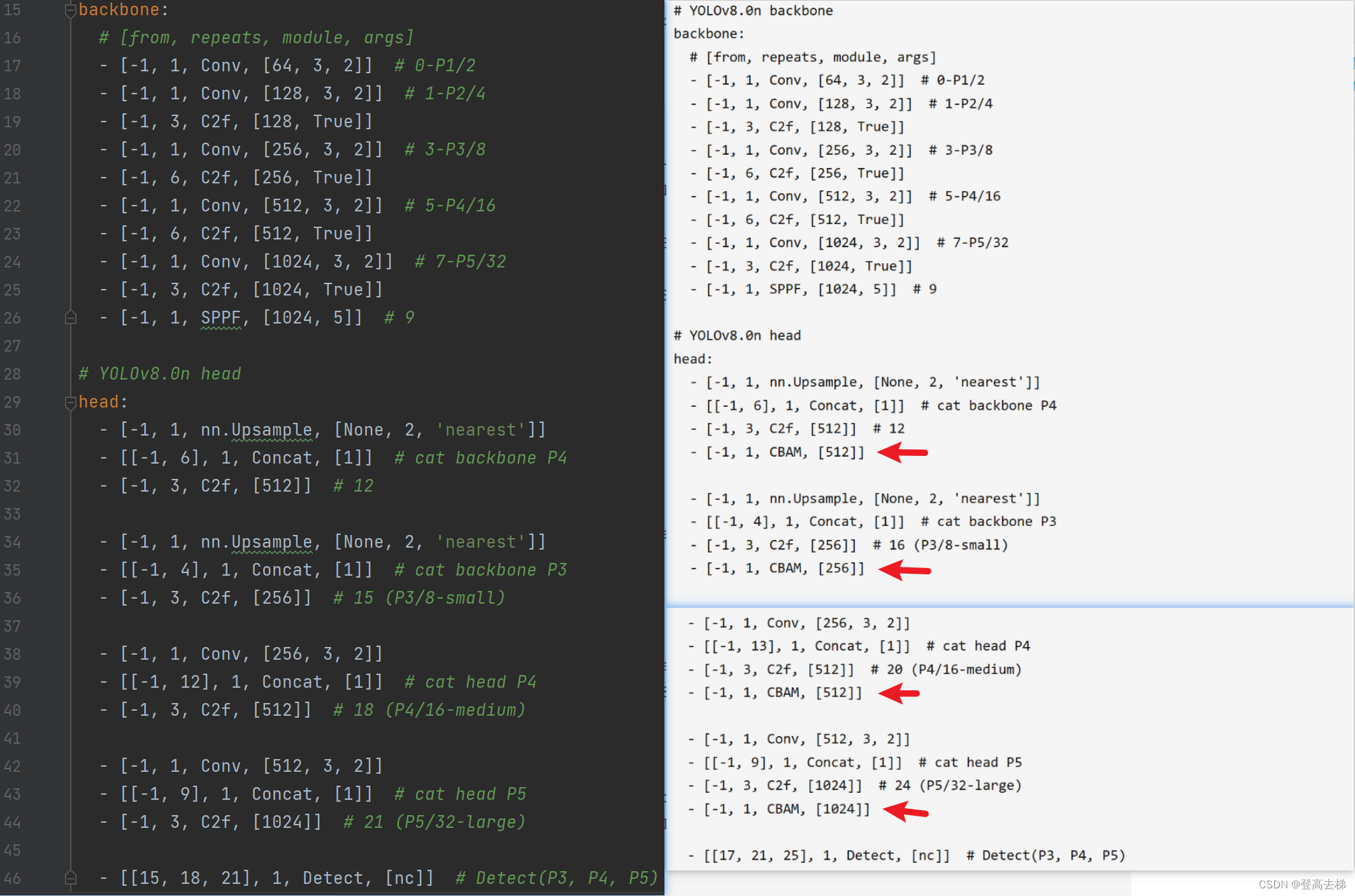Click the fold end marker on line 46
The height and width of the screenshot is (896, 1355).
71,878
